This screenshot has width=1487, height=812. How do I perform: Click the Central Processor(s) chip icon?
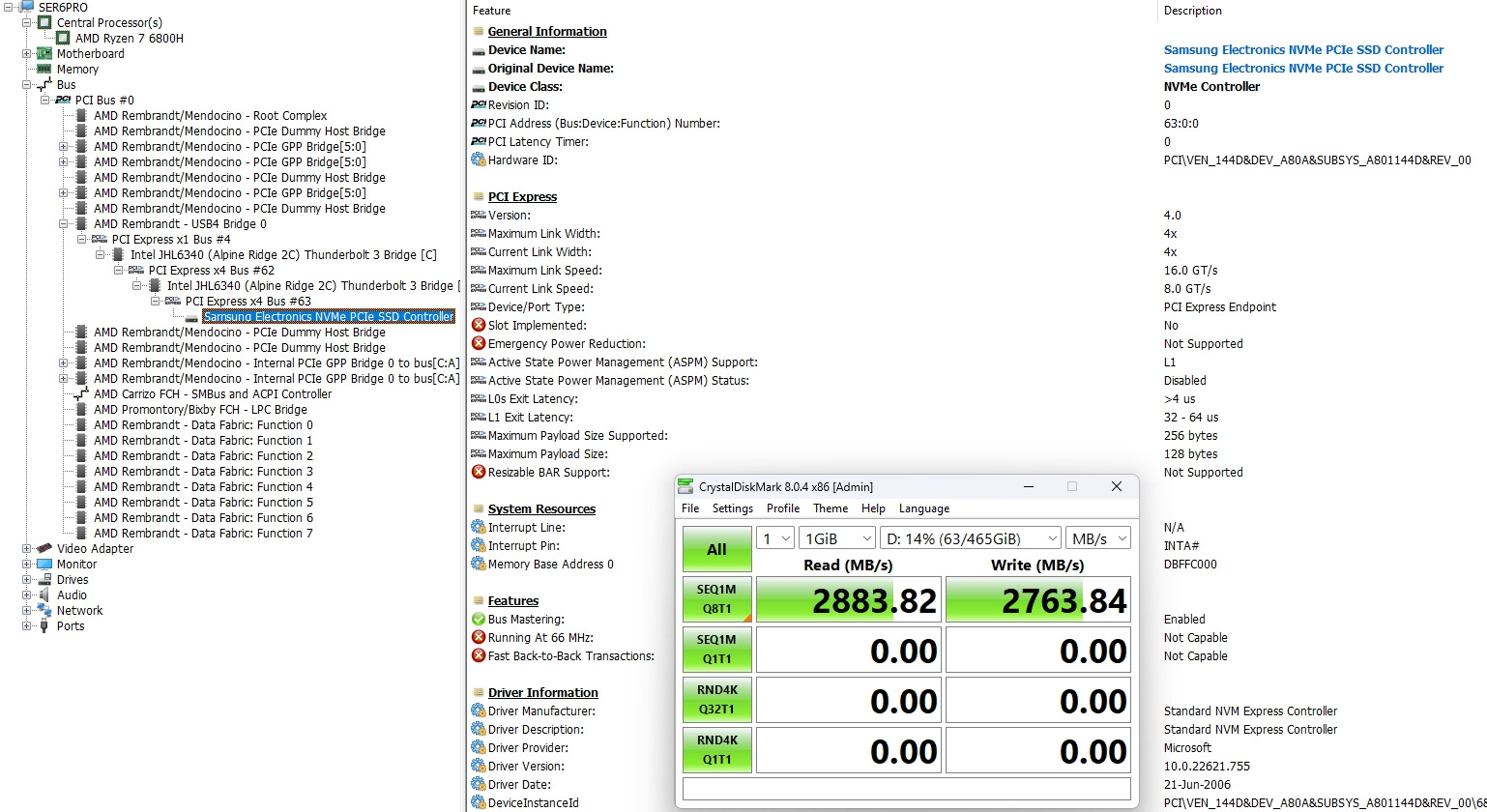pyautogui.click(x=44, y=22)
